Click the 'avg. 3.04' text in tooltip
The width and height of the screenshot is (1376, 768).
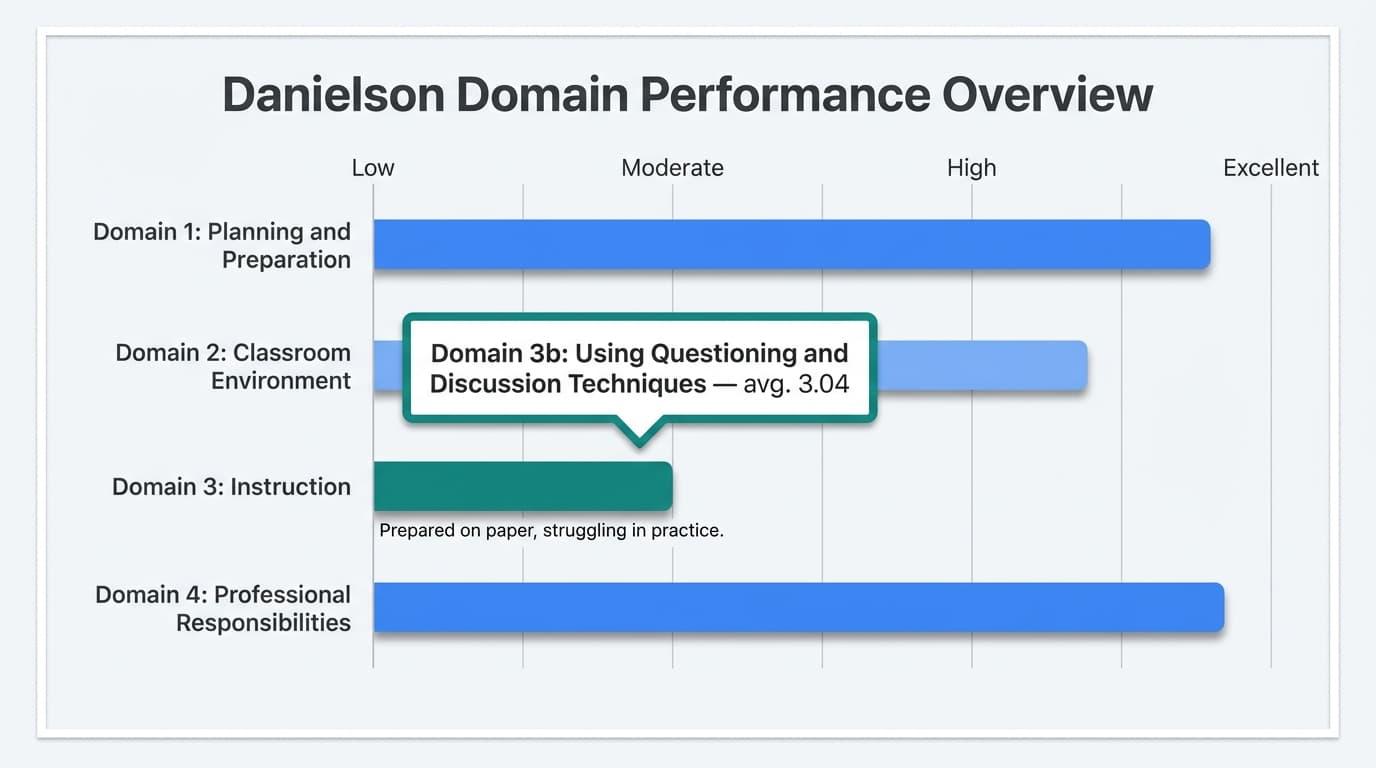click(796, 383)
